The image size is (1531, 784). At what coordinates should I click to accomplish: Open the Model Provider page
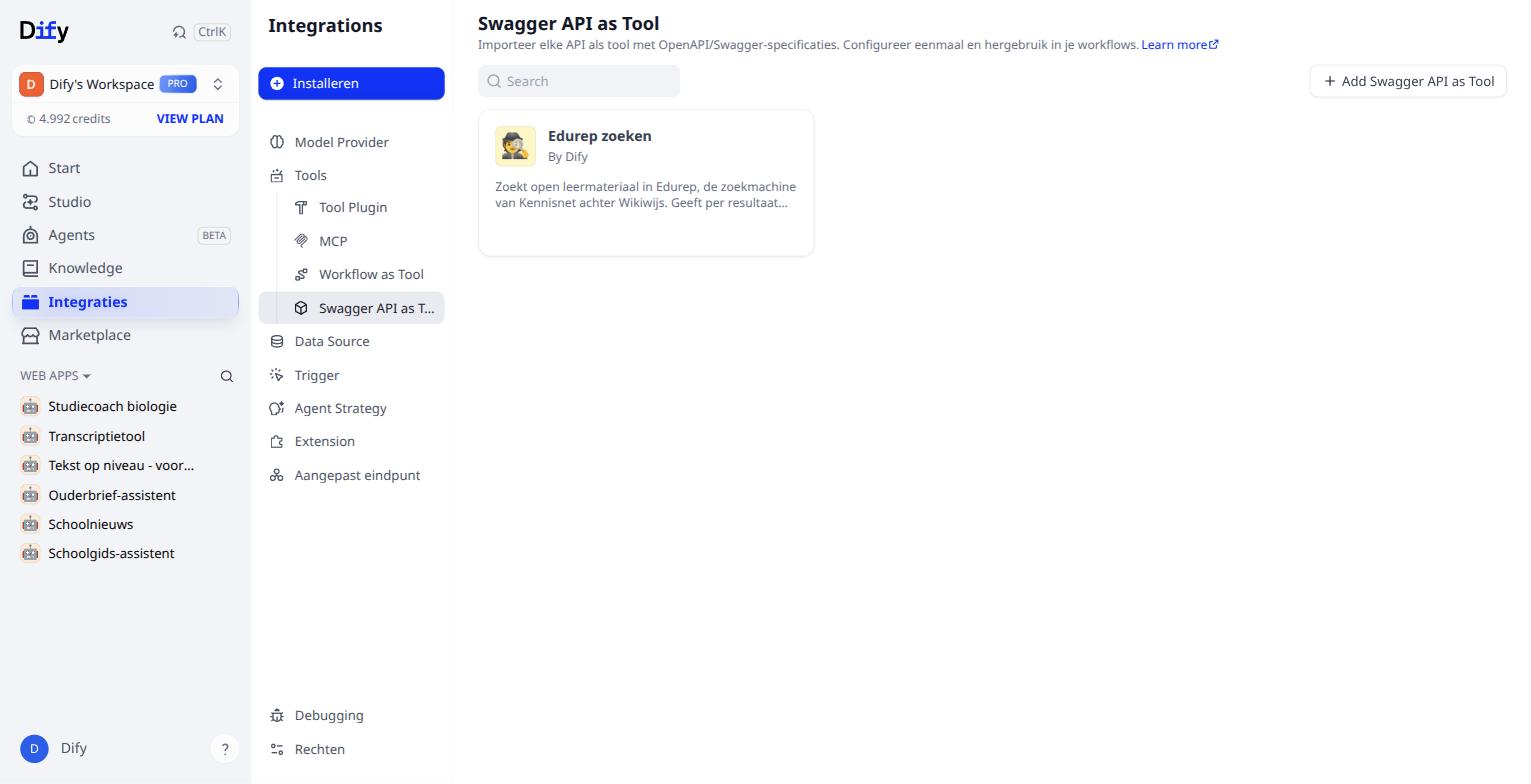click(351, 142)
